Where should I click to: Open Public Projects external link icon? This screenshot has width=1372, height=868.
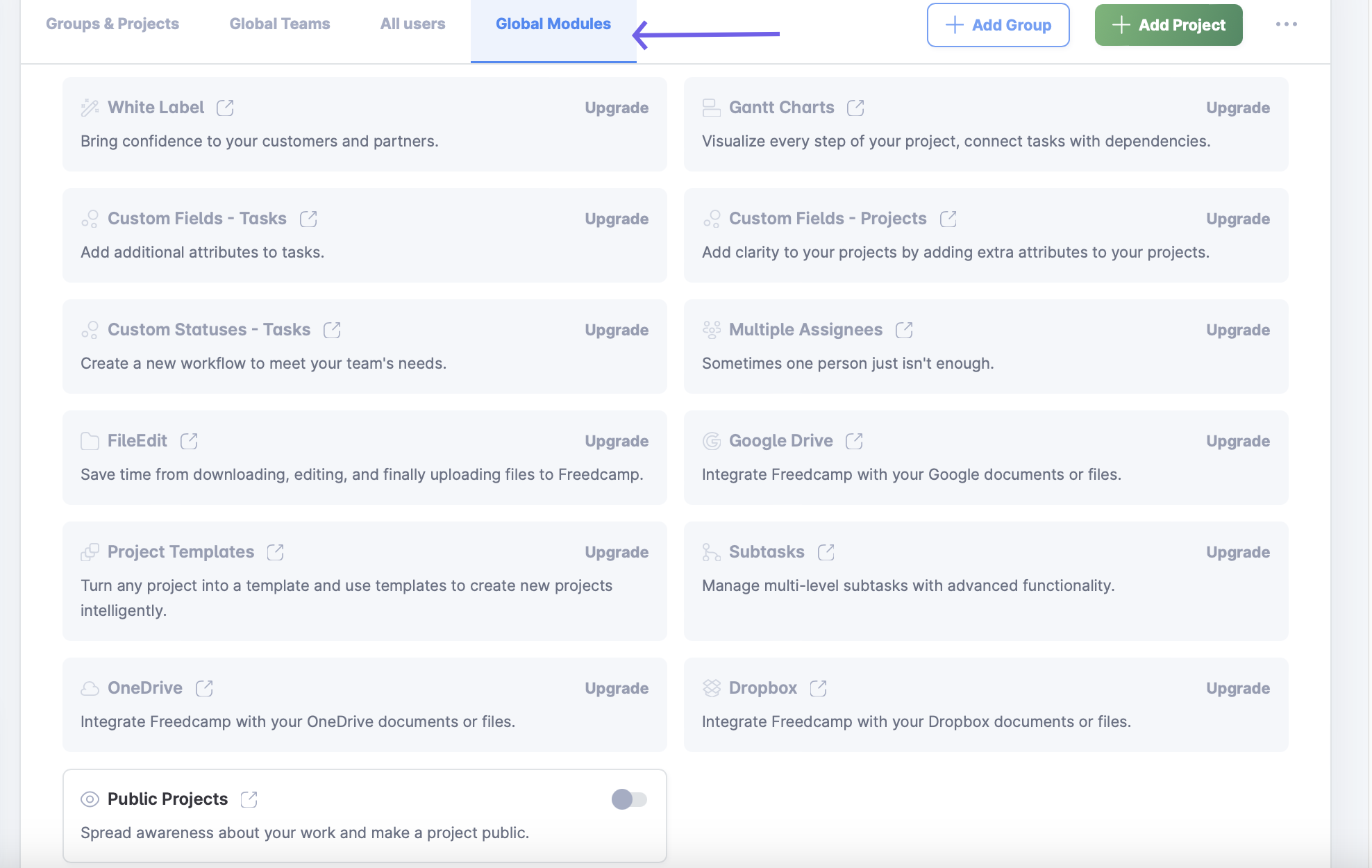coord(249,799)
